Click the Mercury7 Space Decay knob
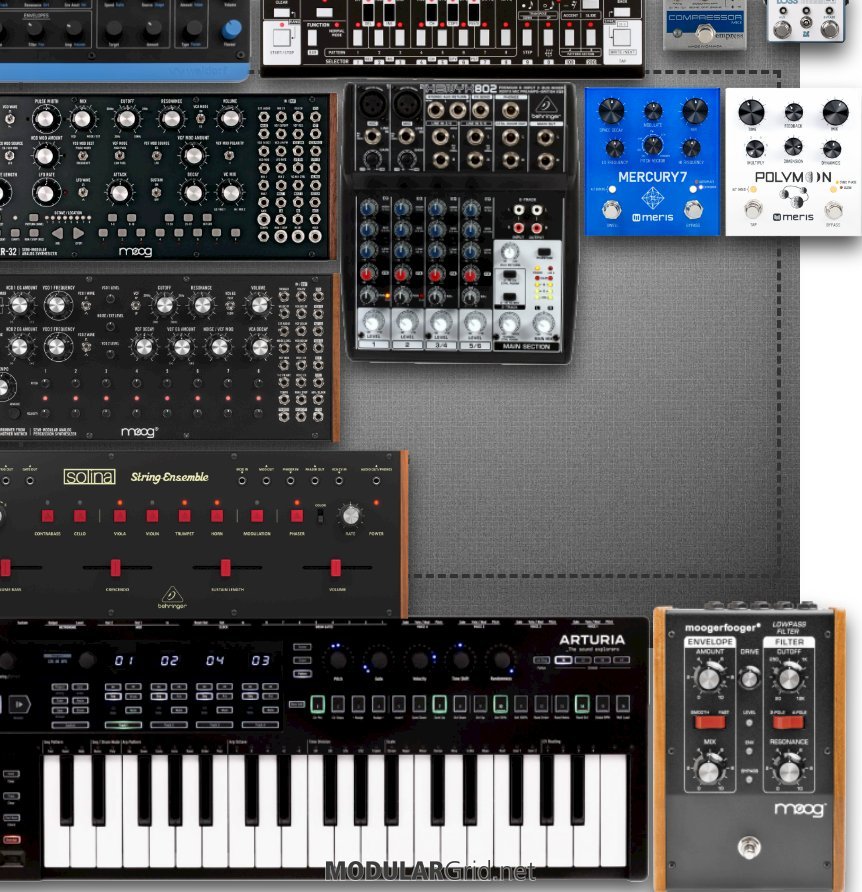Viewport: 862px width, 892px height. pyautogui.click(x=612, y=112)
